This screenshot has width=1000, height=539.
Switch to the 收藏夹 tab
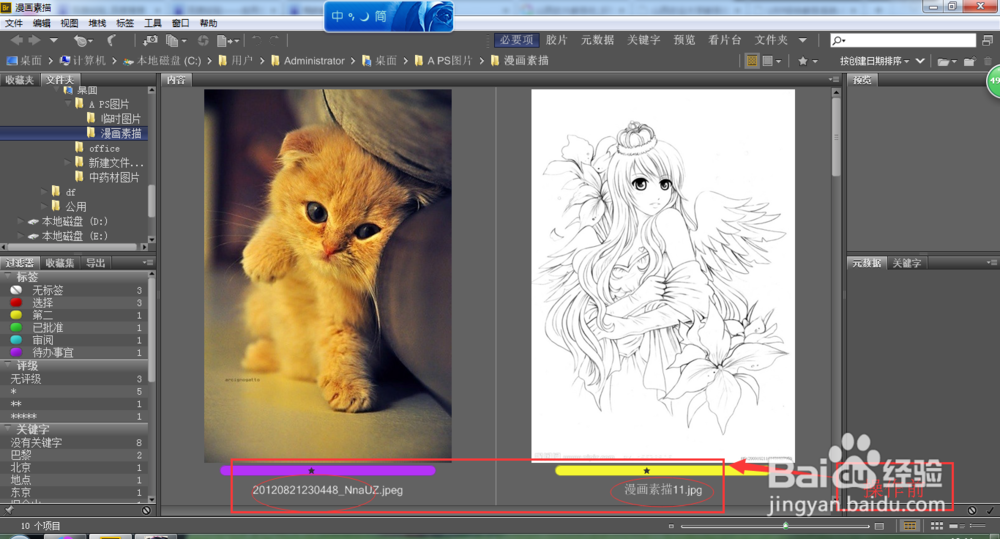(x=19, y=80)
